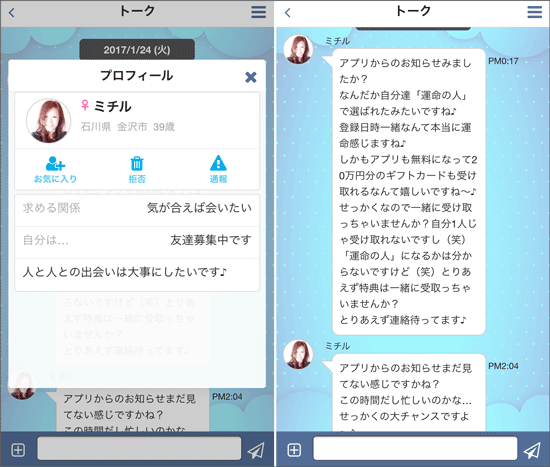Open hamburger menu in left talk screen
This screenshot has width=550, height=467.
[258, 12]
